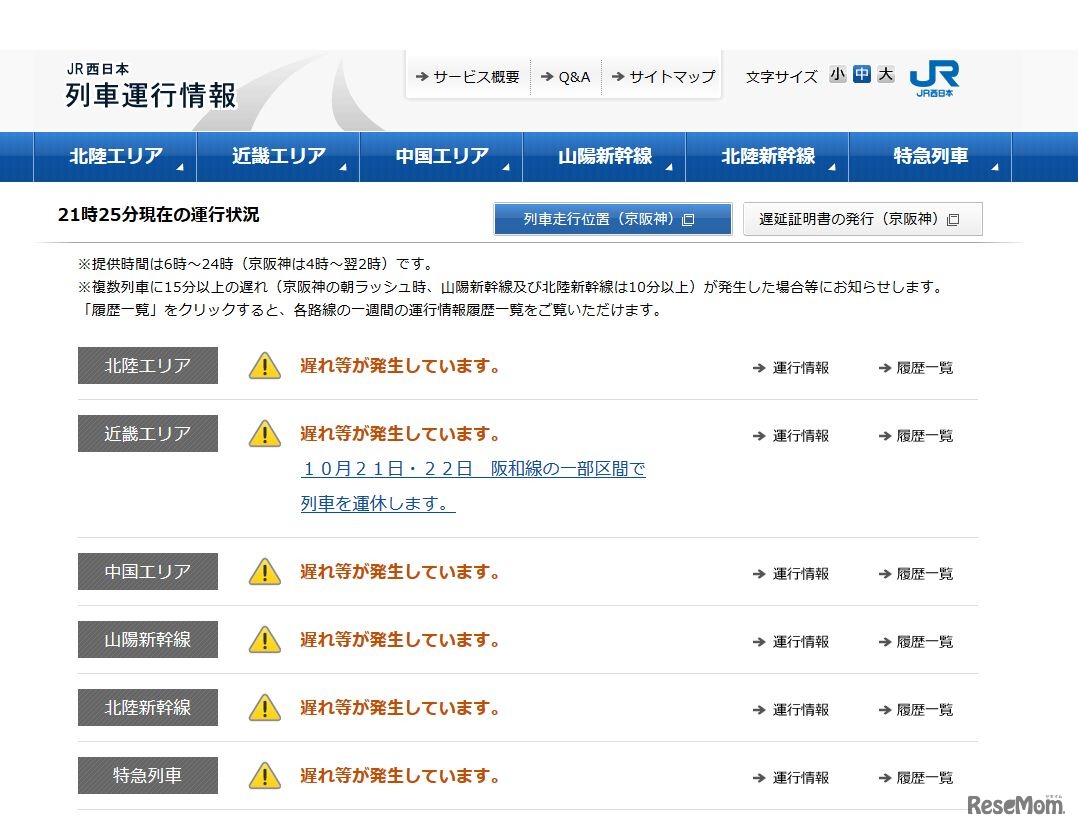Switch to the 近畿エリア navigation tab
The image size is (1078, 828).
278,156
